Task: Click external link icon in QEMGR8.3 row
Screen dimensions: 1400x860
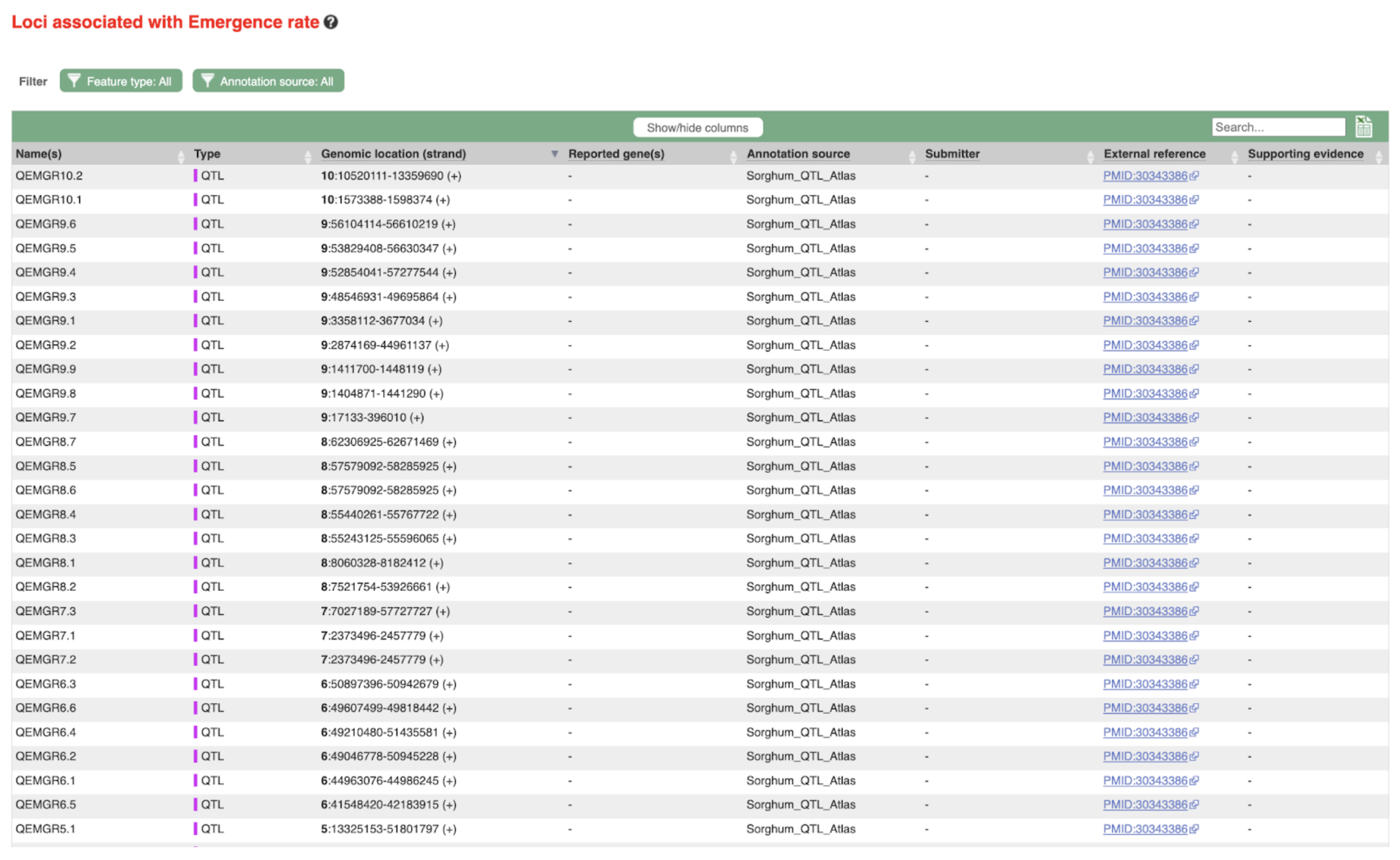Action: tap(1193, 539)
